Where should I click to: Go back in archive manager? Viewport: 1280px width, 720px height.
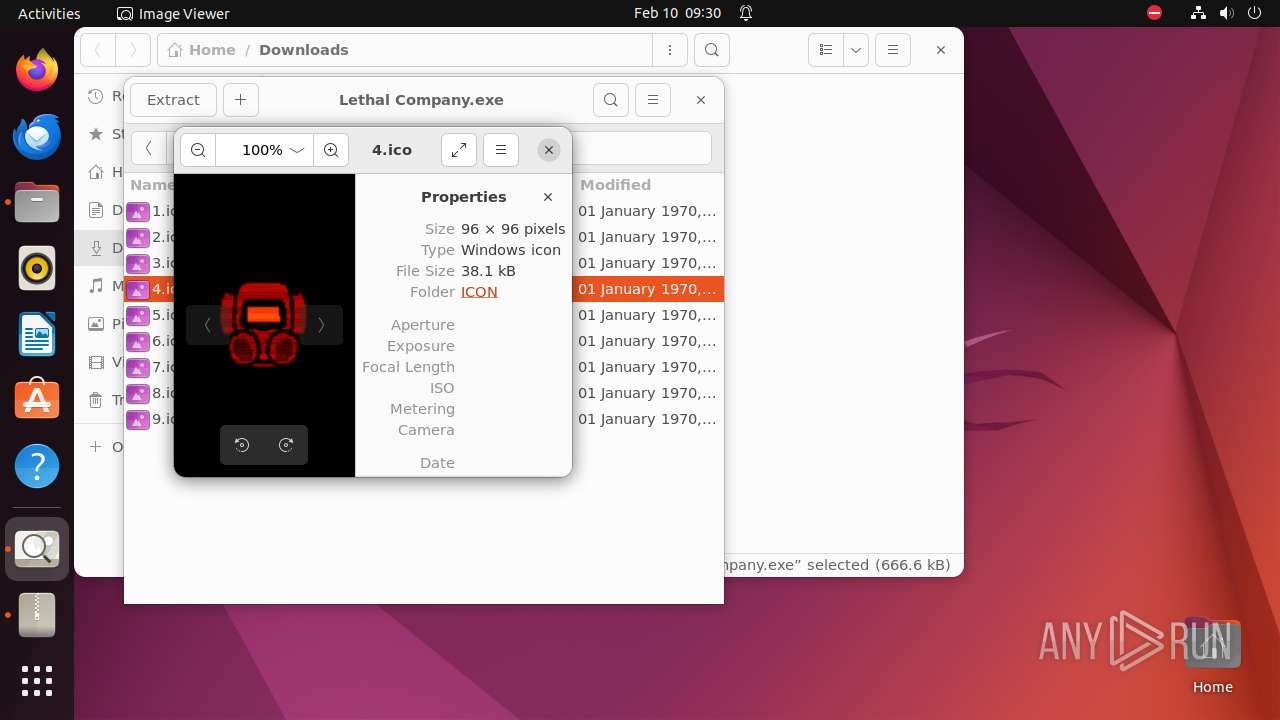click(x=148, y=148)
